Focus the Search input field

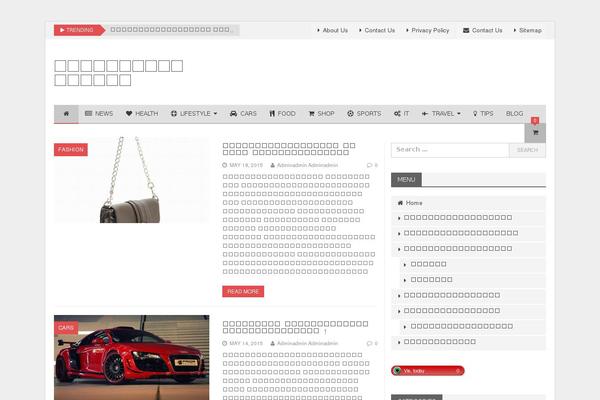450,150
